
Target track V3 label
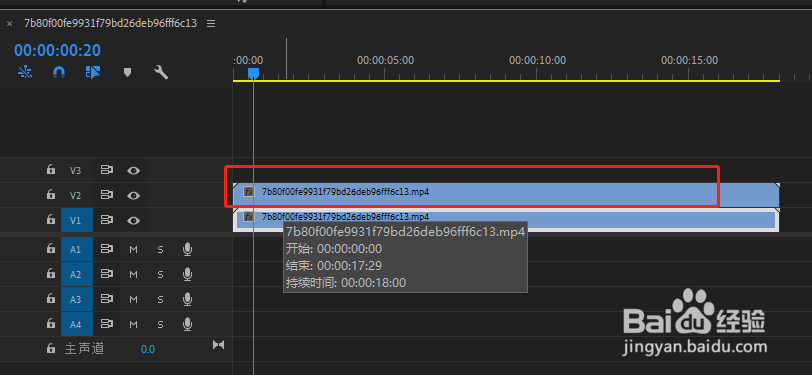point(76,170)
